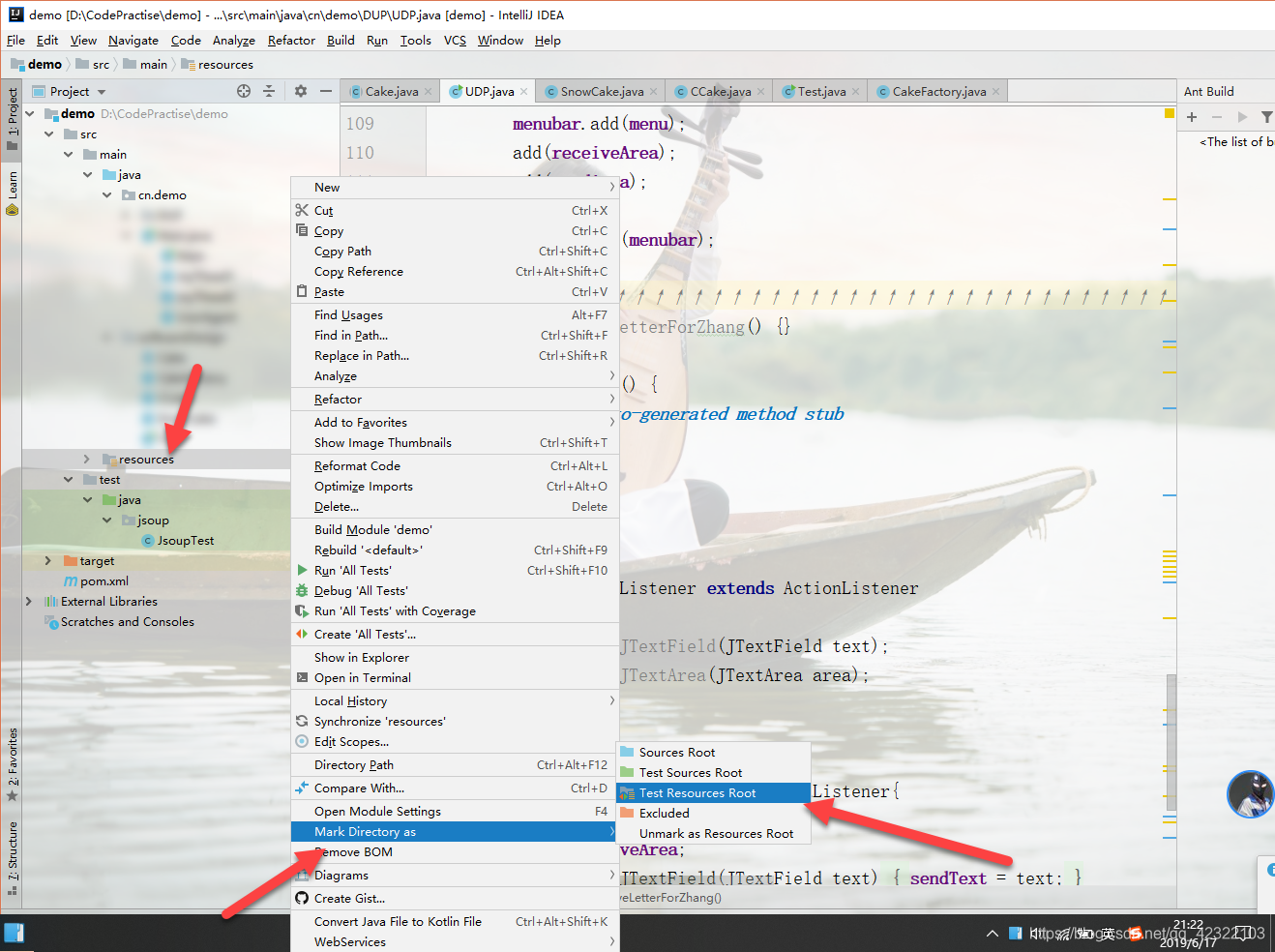The height and width of the screenshot is (952, 1275).
Task: Expand the resources folder node
Action: tap(87, 459)
